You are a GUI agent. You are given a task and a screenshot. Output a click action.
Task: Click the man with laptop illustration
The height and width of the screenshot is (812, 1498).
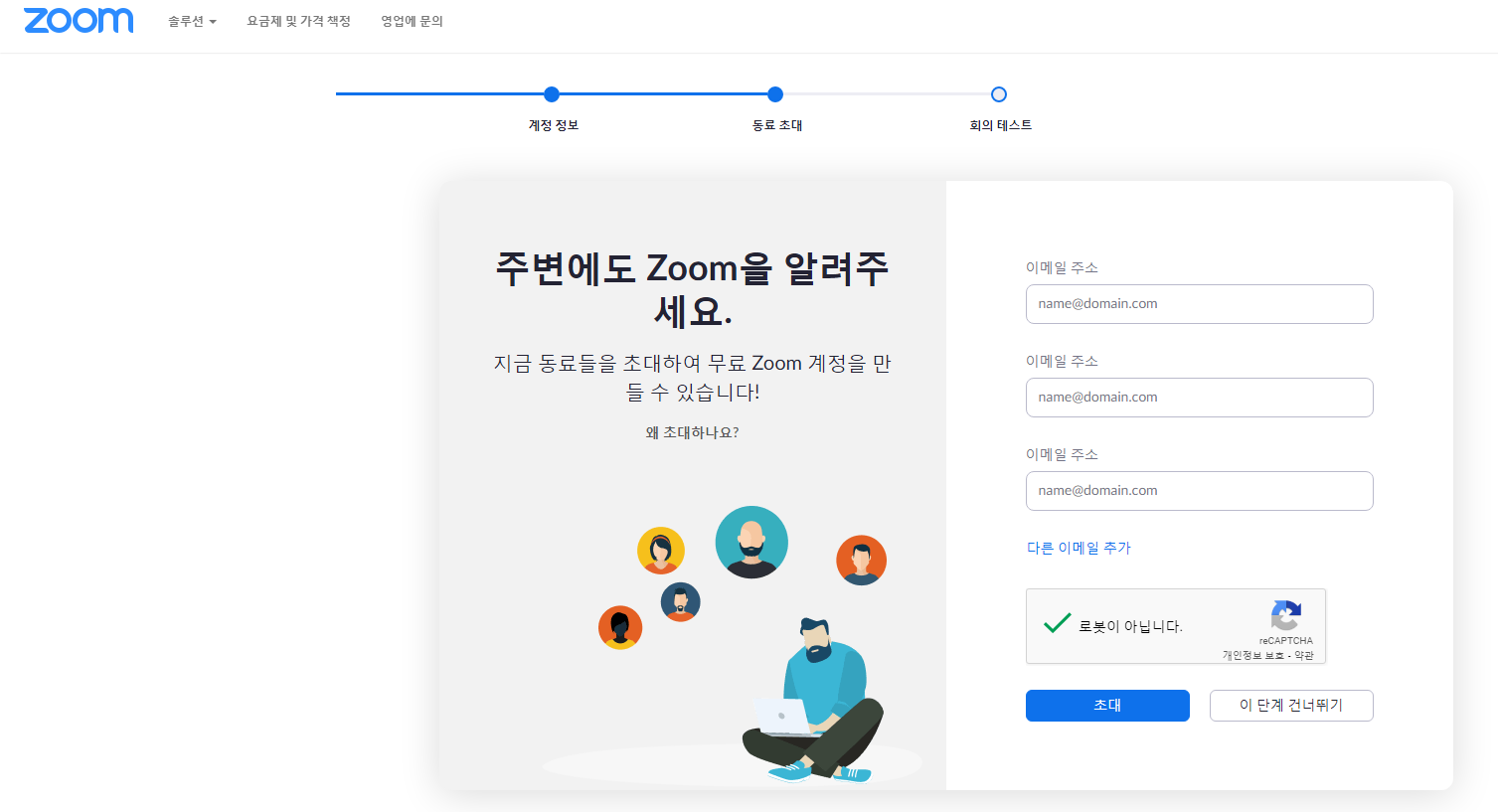point(813,701)
